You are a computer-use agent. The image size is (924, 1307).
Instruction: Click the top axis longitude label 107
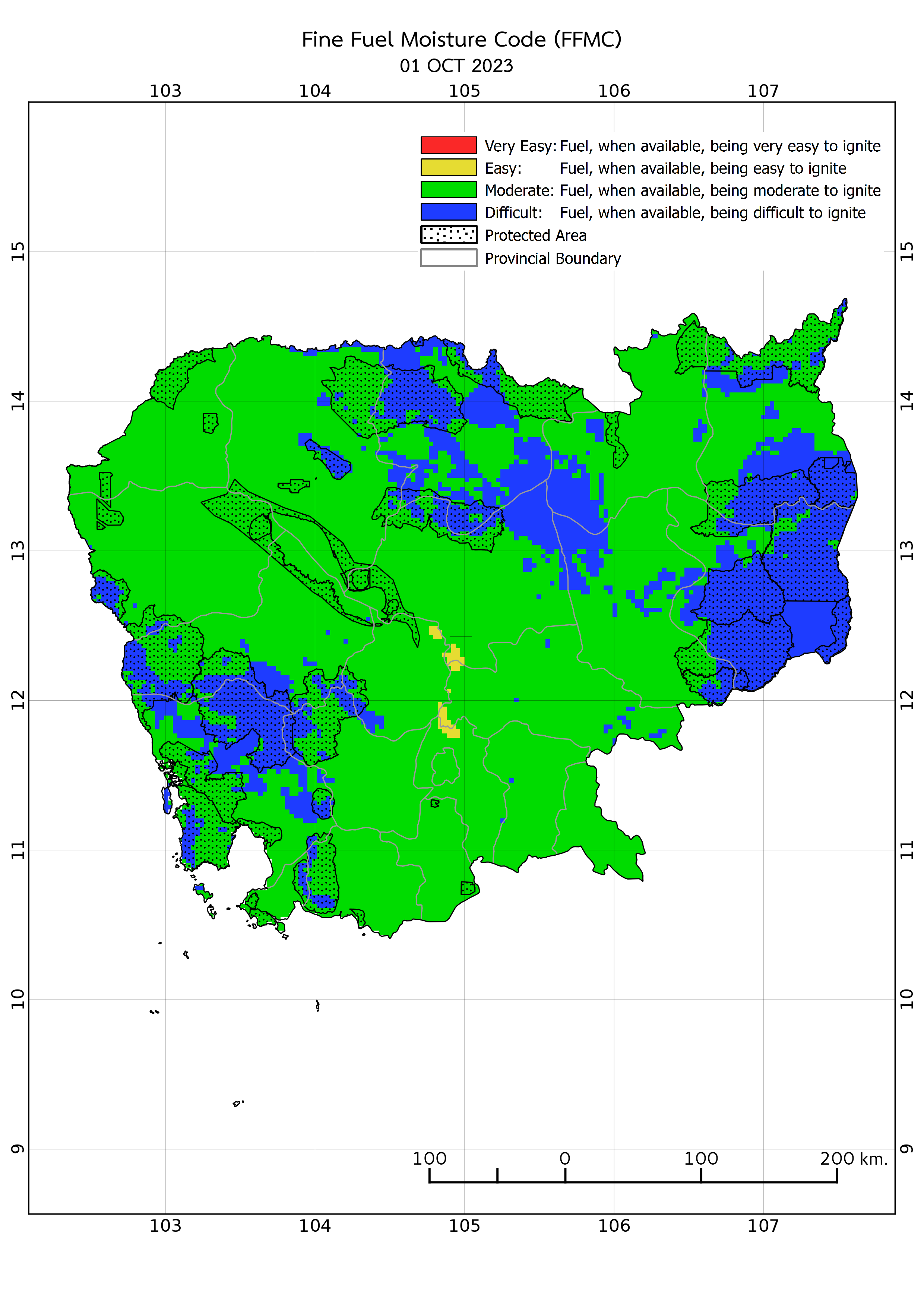(763, 91)
